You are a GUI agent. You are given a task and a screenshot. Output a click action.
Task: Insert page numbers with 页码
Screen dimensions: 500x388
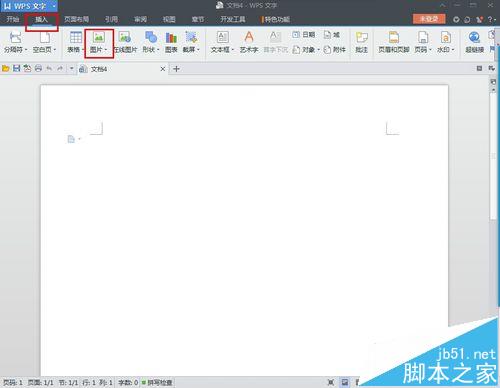pyautogui.click(x=423, y=42)
